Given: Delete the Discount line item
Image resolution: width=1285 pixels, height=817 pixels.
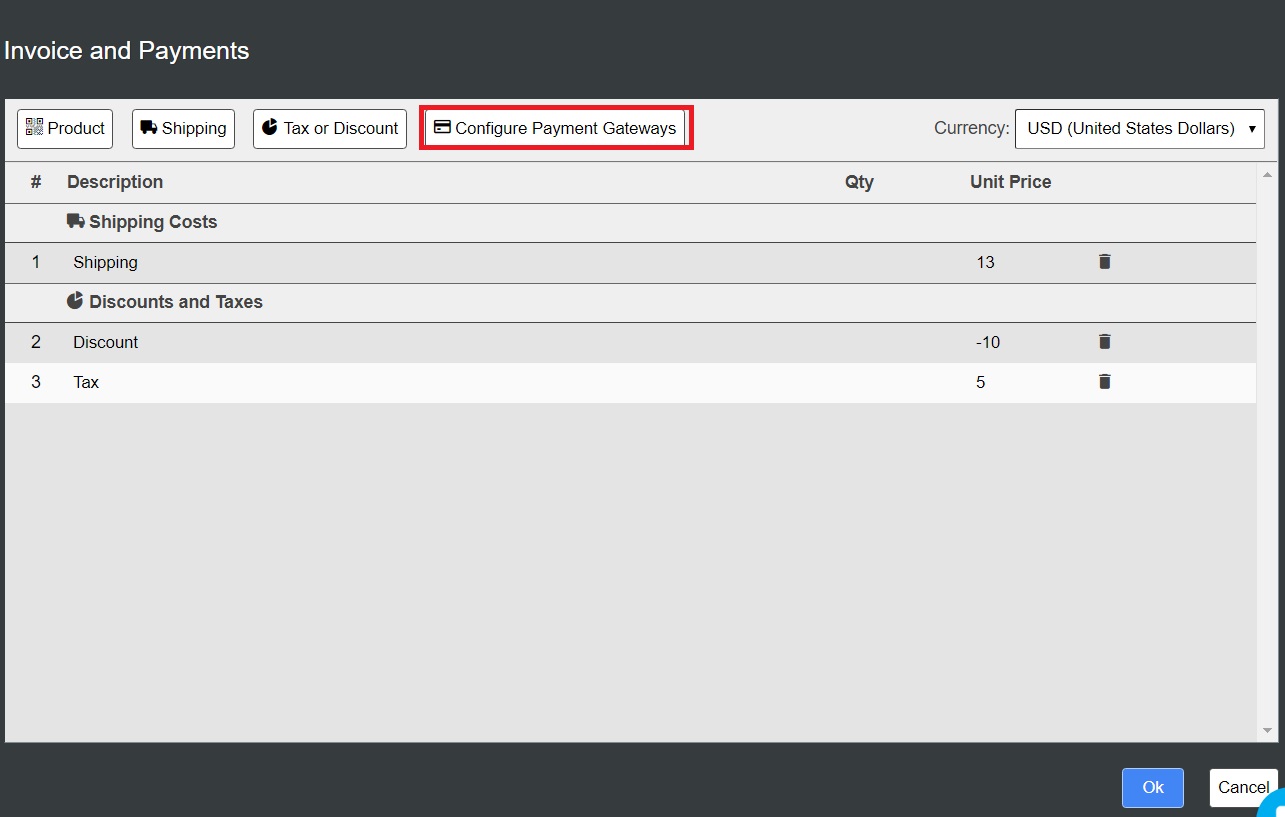Looking at the screenshot, I should point(1104,342).
